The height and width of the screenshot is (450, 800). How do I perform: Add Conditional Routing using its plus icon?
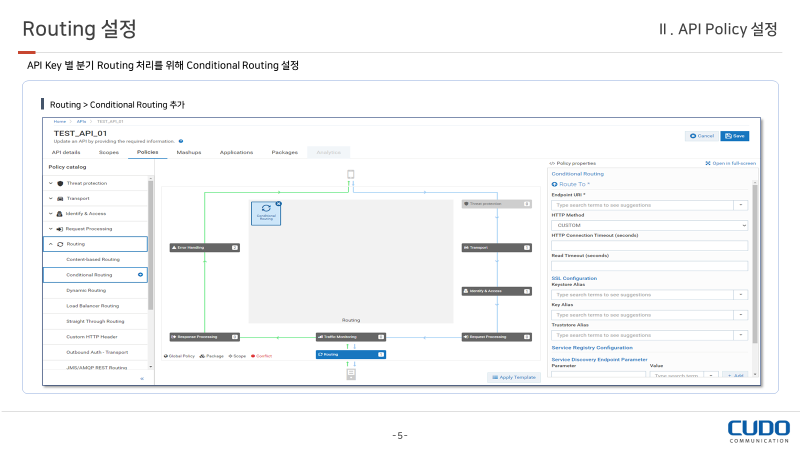click(x=140, y=274)
